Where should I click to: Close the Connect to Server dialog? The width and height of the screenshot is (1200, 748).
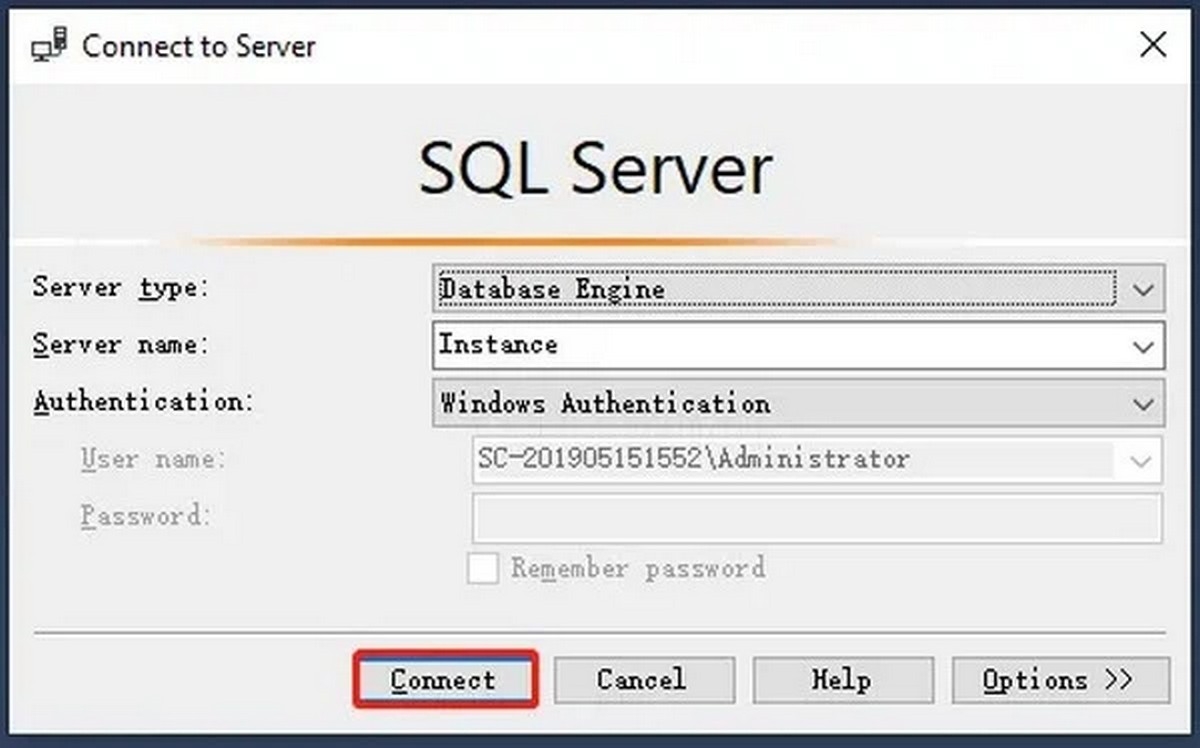point(1153,45)
